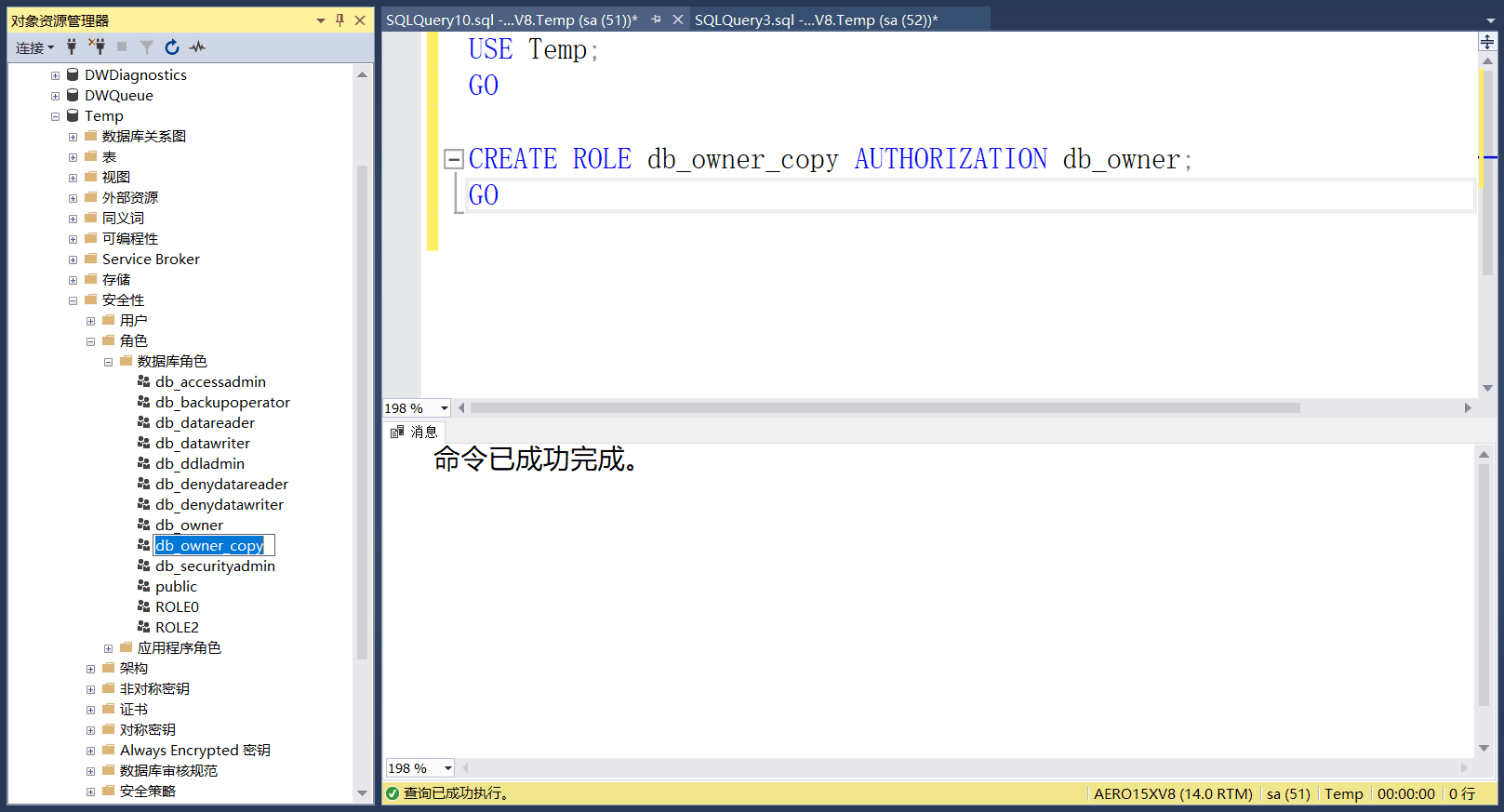Open the active documents list dropdown

pyautogui.click(x=1491, y=20)
